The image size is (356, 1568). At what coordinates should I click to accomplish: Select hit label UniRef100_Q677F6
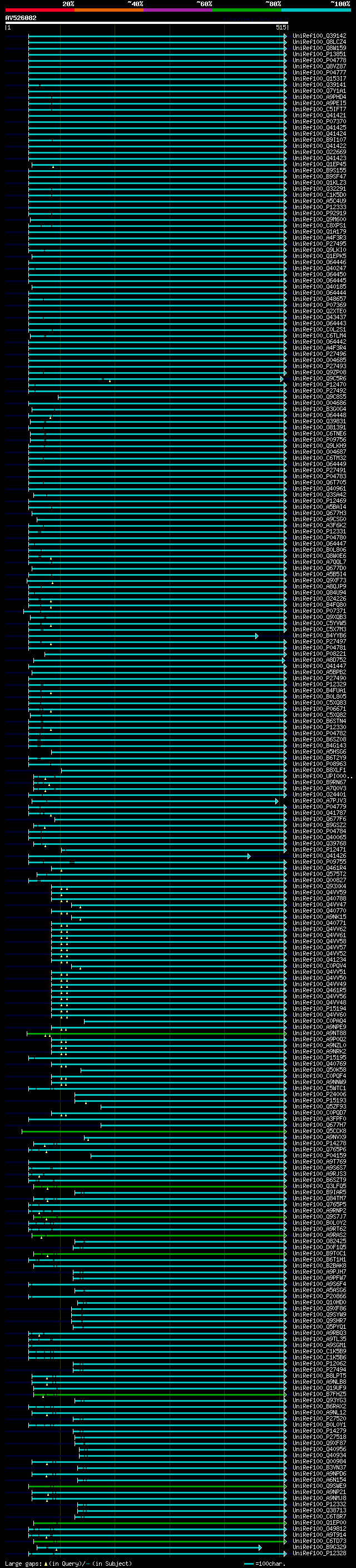pyautogui.click(x=319, y=819)
